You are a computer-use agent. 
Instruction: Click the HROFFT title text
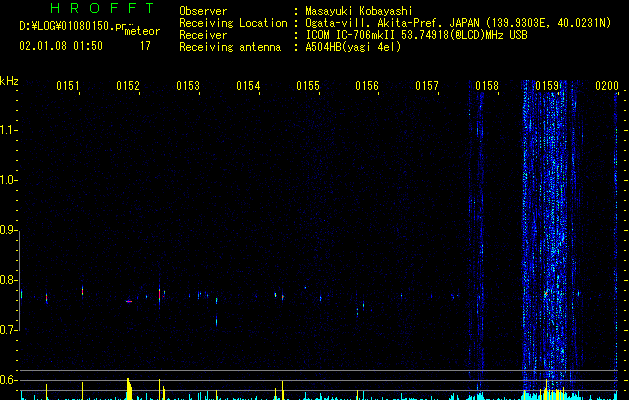click(x=102, y=8)
